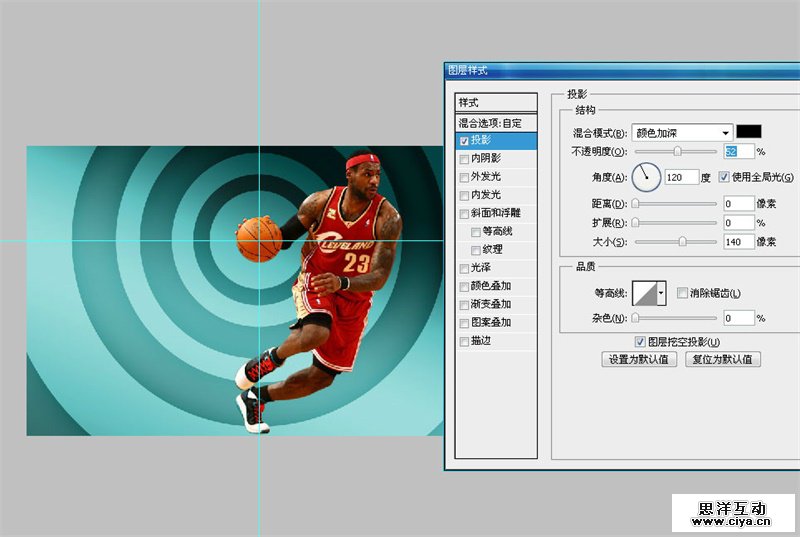800x537 pixels.
Task: Enable the Stroke (描边) style checkbox
Action: coord(464,341)
